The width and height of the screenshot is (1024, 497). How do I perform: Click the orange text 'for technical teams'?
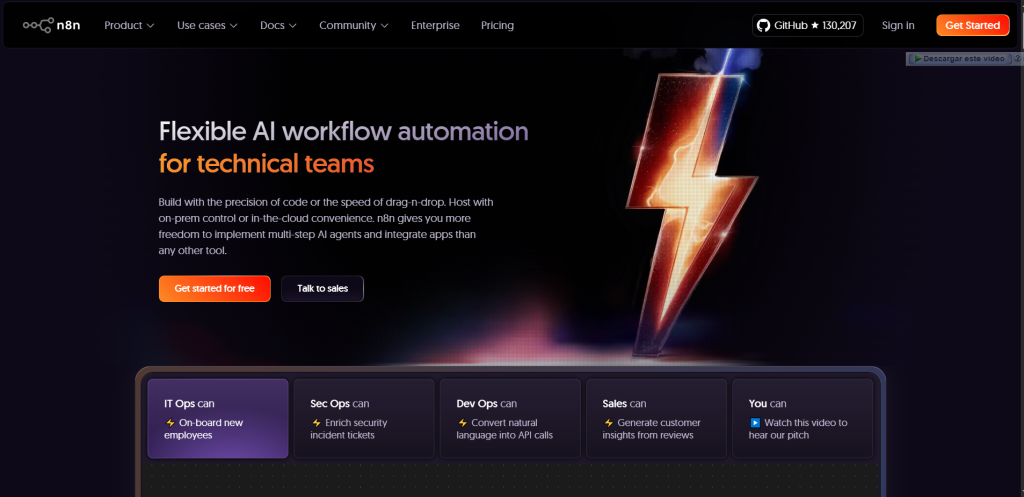point(266,163)
